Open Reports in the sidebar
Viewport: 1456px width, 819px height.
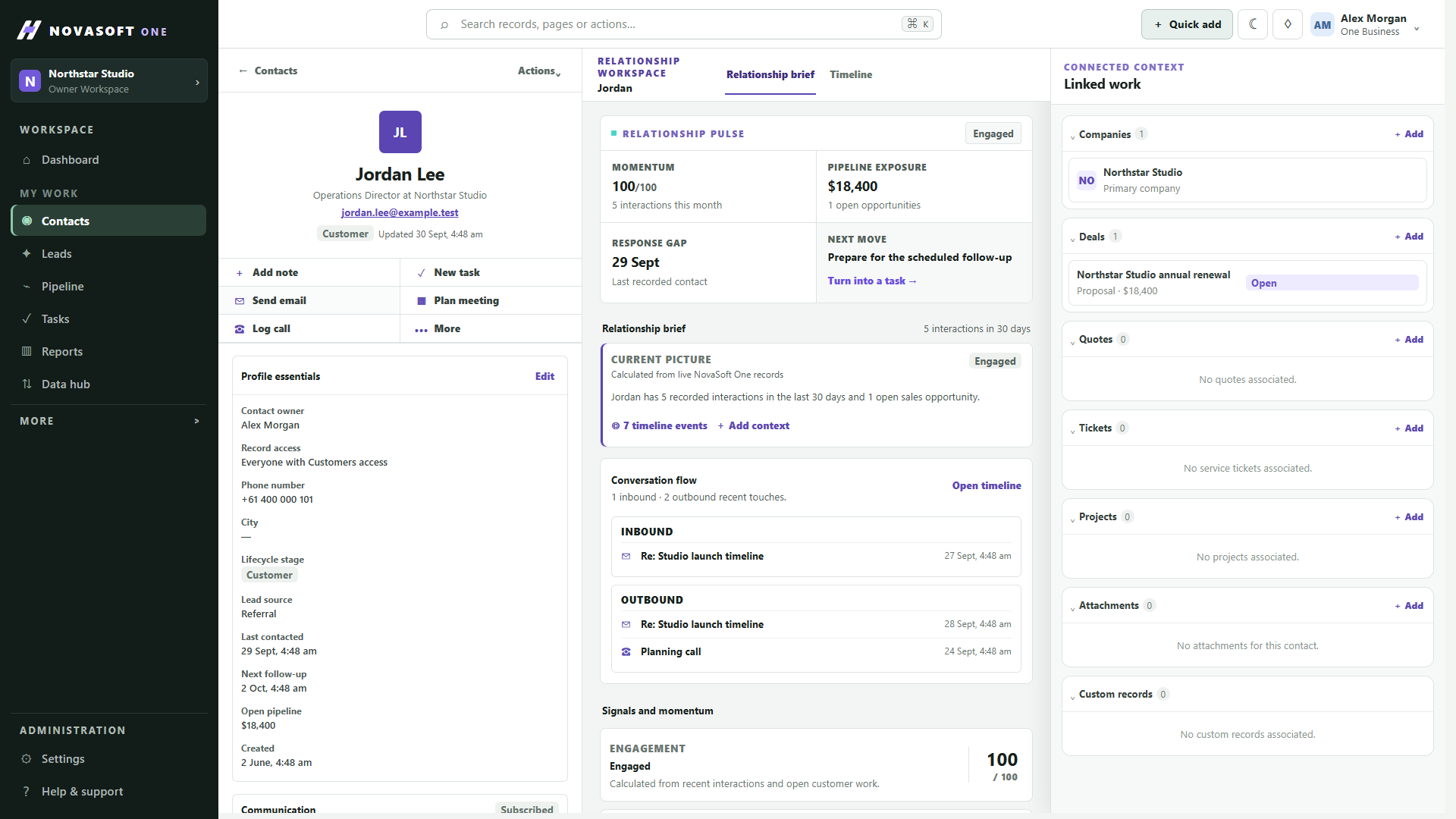pyautogui.click(x=108, y=351)
